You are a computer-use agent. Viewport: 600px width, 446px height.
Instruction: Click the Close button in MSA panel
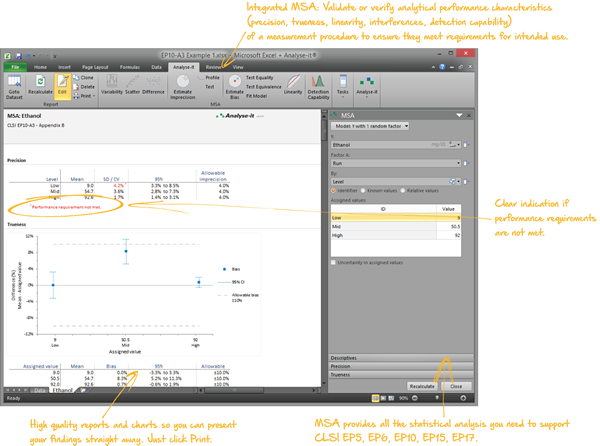point(456,386)
